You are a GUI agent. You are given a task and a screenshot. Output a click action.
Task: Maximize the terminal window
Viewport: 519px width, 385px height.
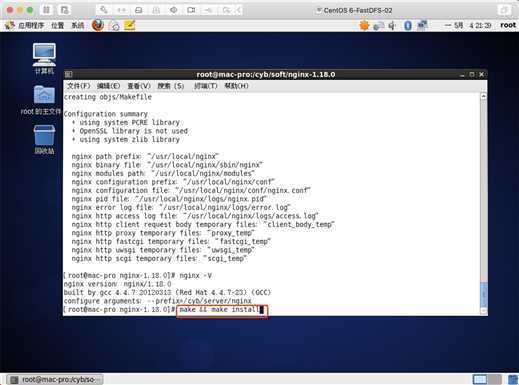click(472, 74)
